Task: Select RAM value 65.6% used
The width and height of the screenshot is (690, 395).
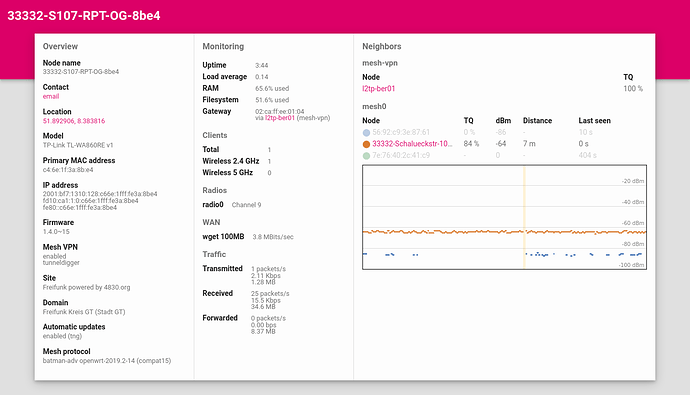Action: 272,88
